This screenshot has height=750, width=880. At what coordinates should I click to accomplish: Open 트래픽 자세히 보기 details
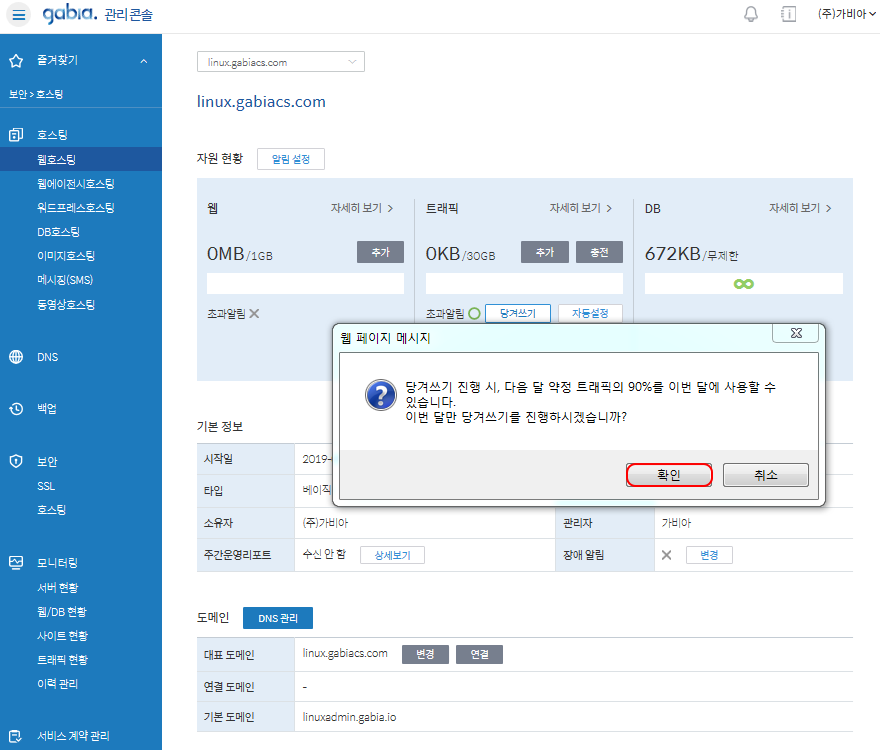[581, 208]
